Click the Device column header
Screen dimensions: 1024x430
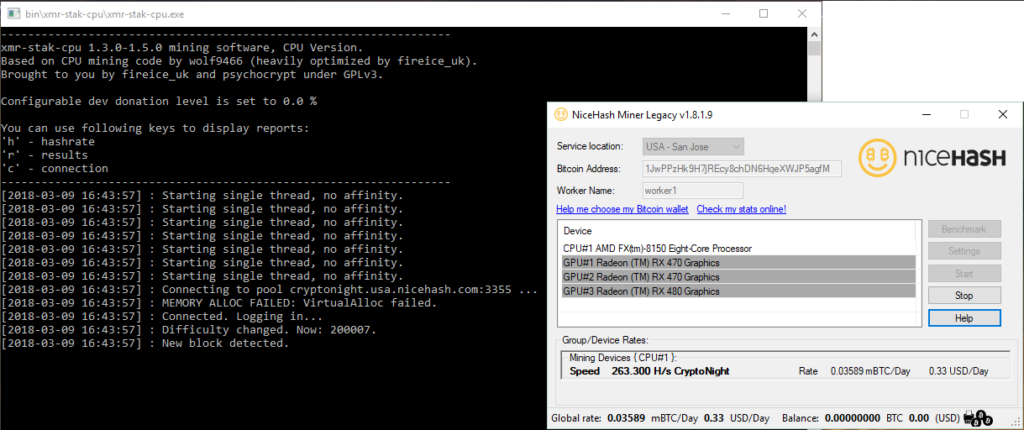578,231
